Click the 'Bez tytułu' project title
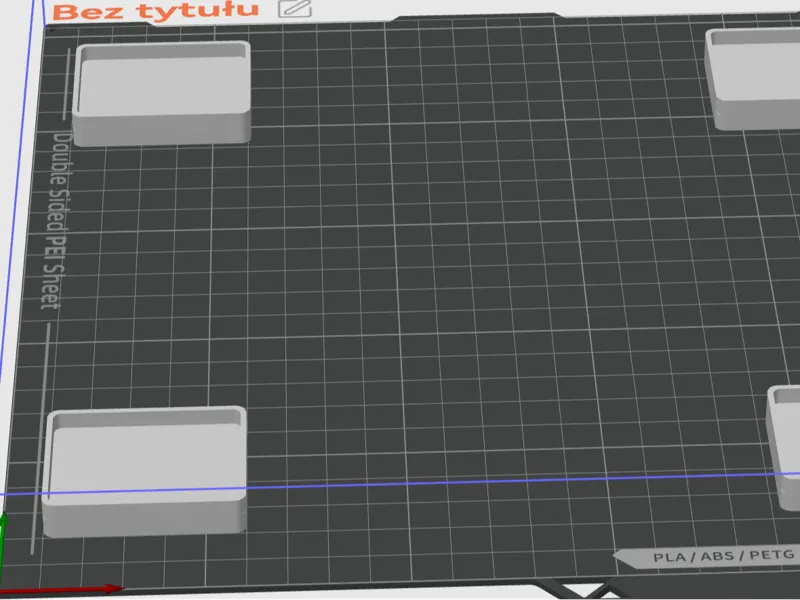Viewport: 800px width, 600px height. 156,11
